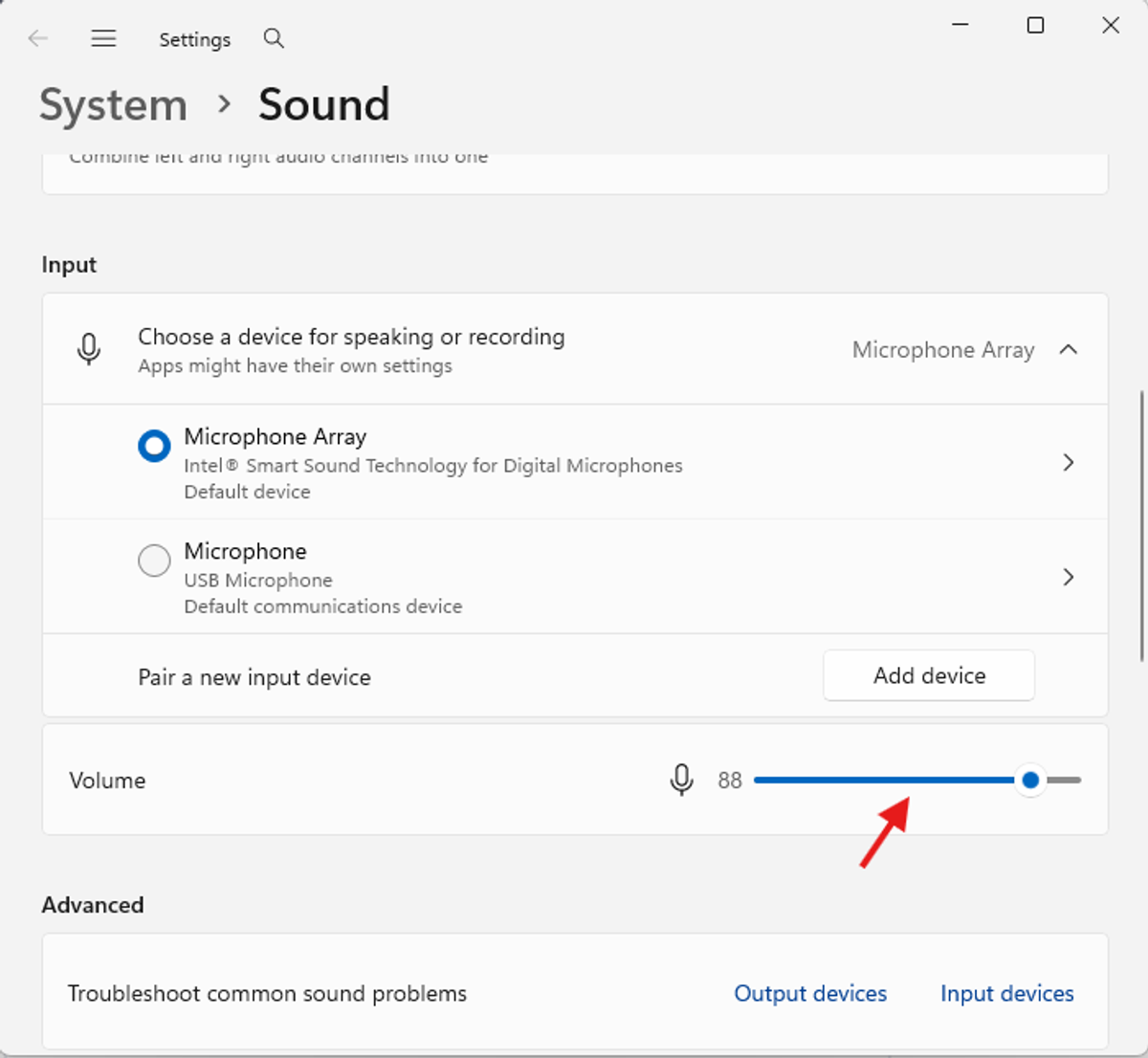Click the back arrow icon
Viewport: 1148px width, 1058px height.
tap(38, 38)
